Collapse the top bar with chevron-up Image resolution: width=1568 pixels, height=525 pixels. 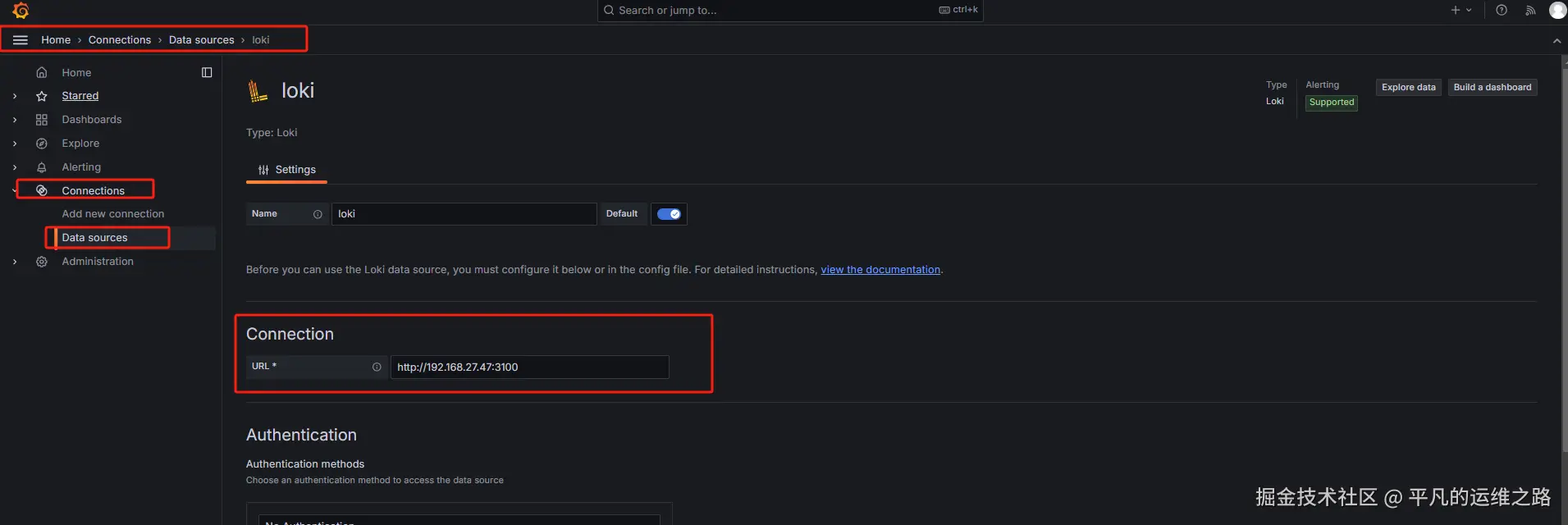pyautogui.click(x=1557, y=40)
